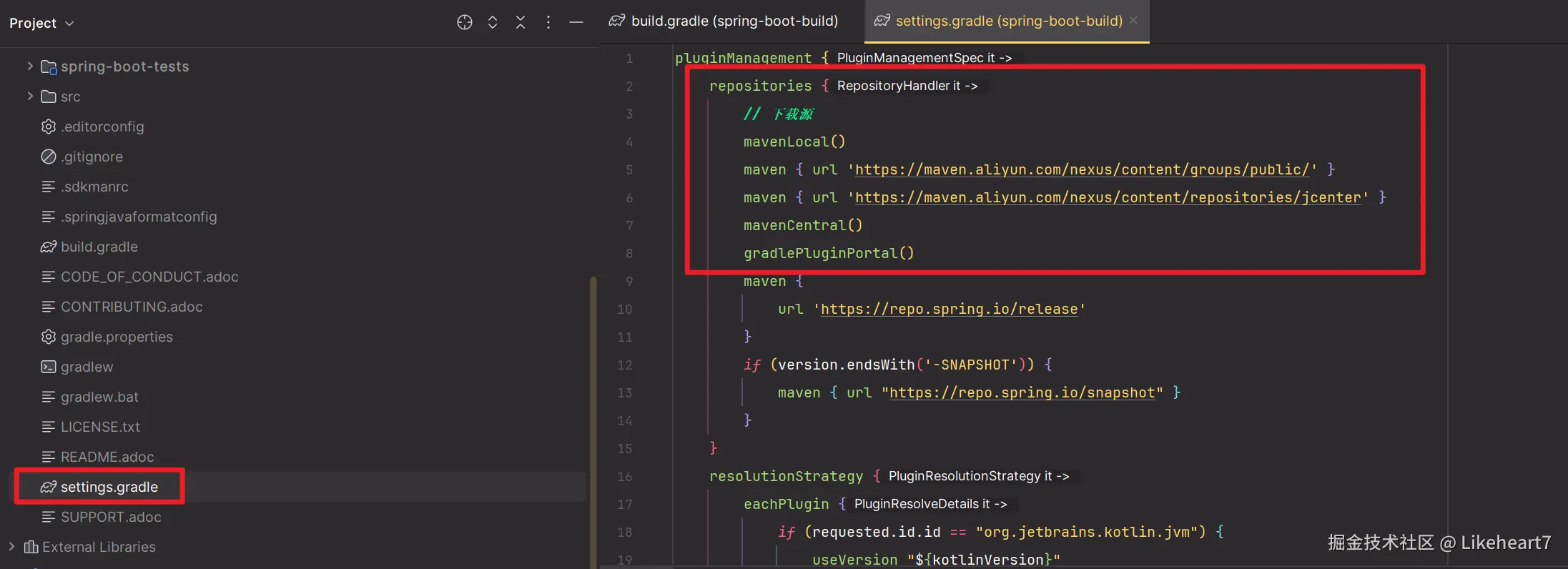Select CODE_OF_CONDUCT.adoc file

pyautogui.click(x=149, y=277)
